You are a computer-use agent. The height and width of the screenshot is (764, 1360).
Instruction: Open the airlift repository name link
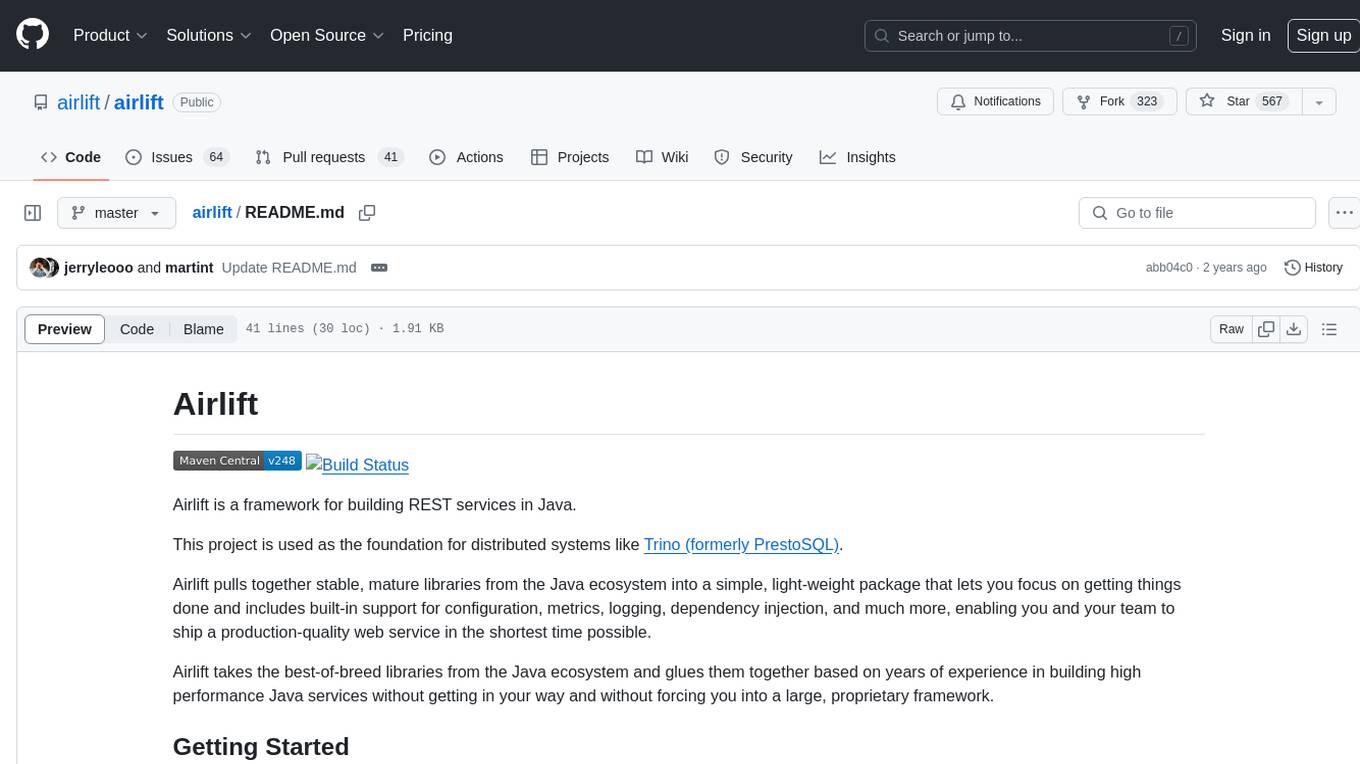tap(139, 102)
